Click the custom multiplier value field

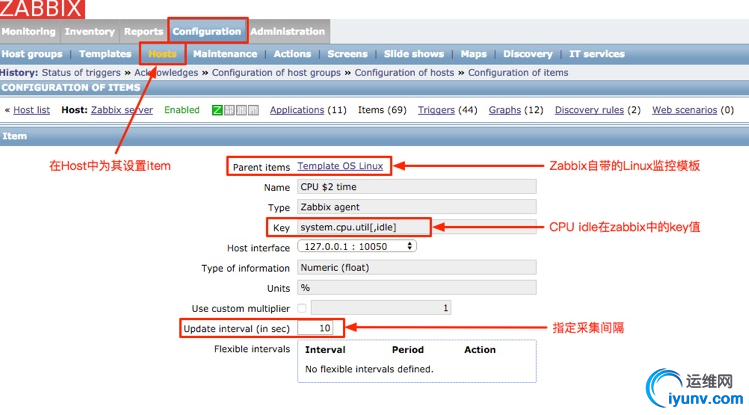coord(381,308)
